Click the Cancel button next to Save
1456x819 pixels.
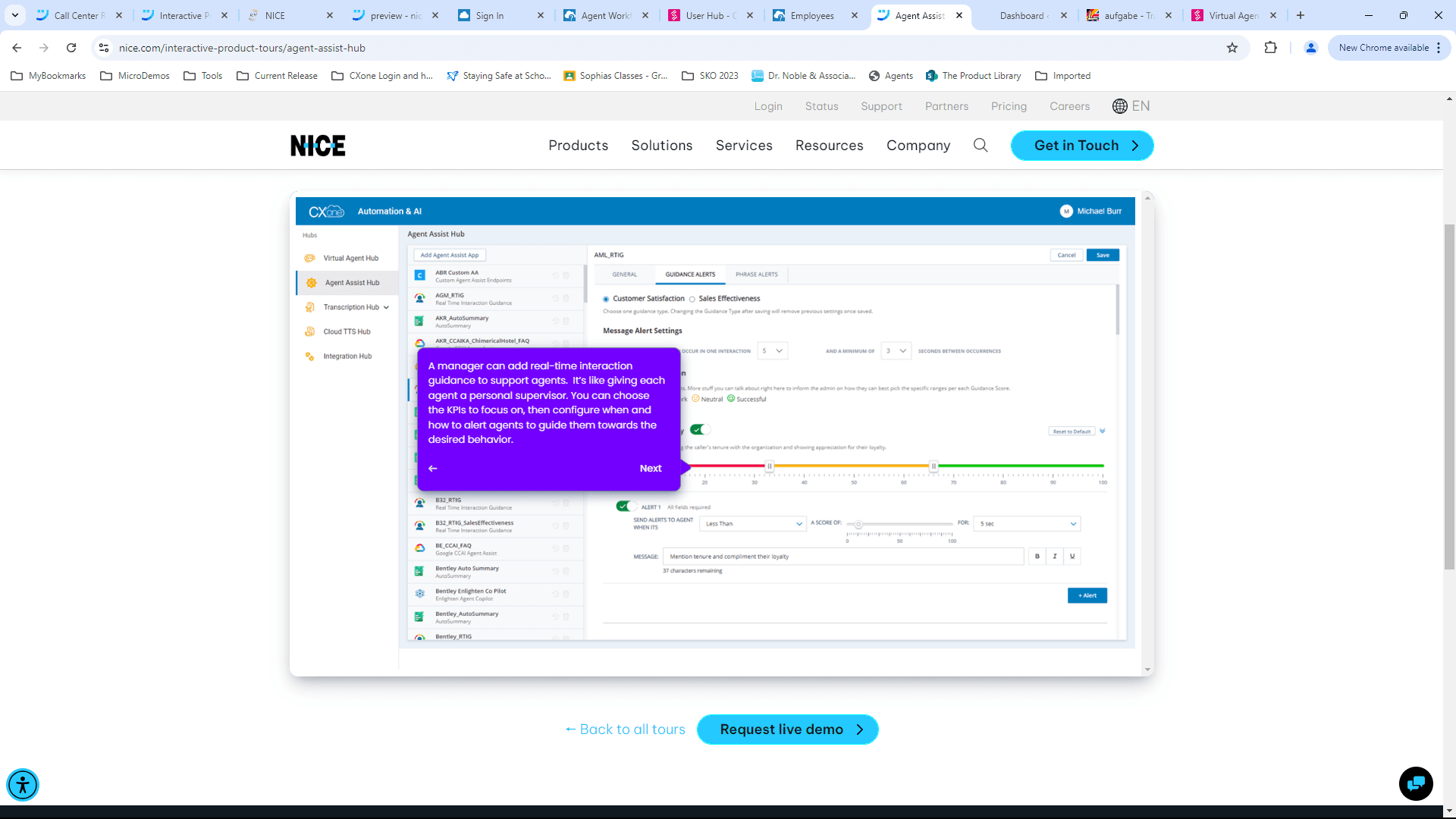point(1067,256)
